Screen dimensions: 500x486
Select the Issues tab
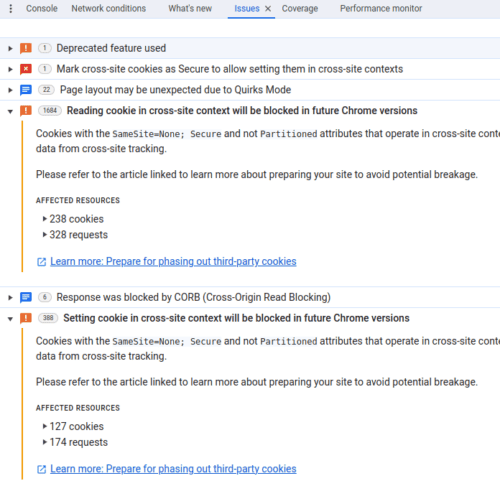point(247,8)
